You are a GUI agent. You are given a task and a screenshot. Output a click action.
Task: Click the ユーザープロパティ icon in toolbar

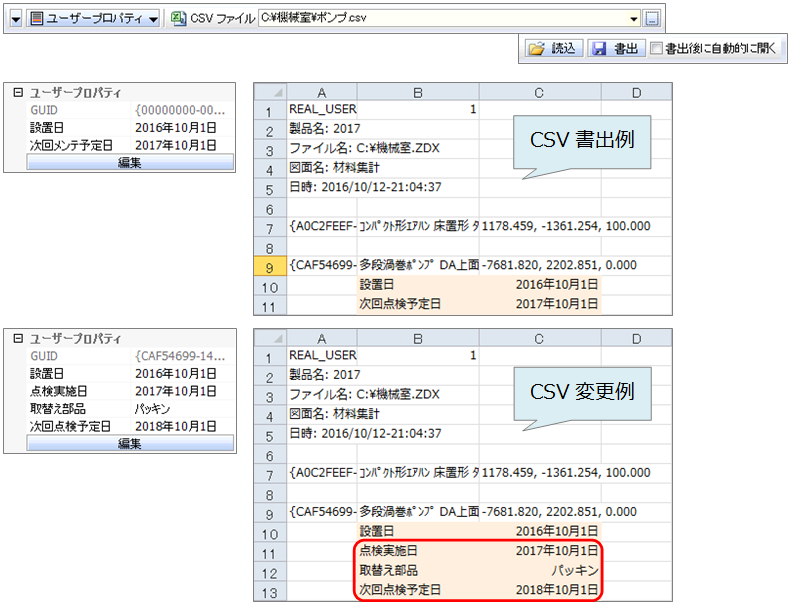coord(37,19)
